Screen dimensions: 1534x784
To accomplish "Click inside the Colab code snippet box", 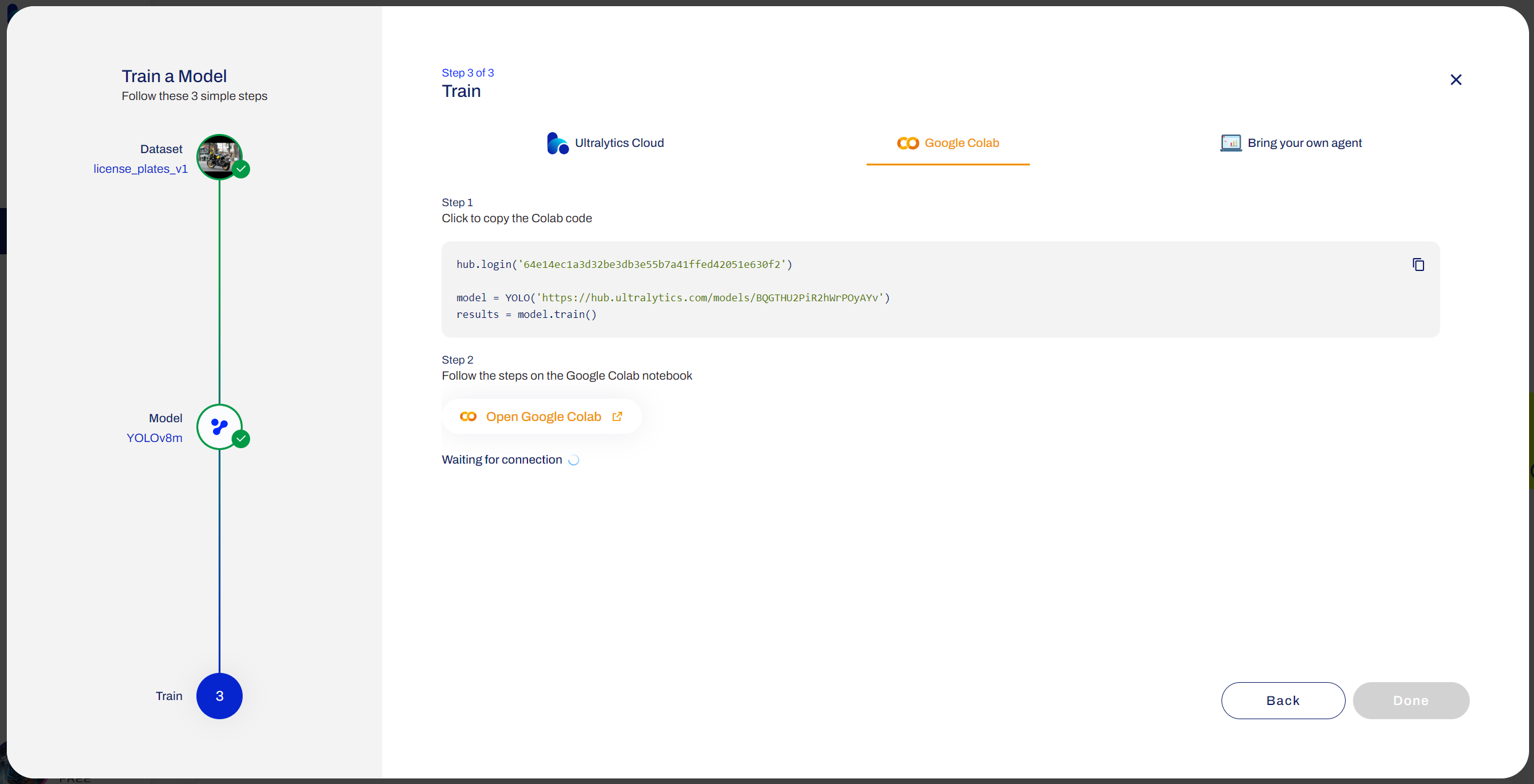I will (865, 289).
